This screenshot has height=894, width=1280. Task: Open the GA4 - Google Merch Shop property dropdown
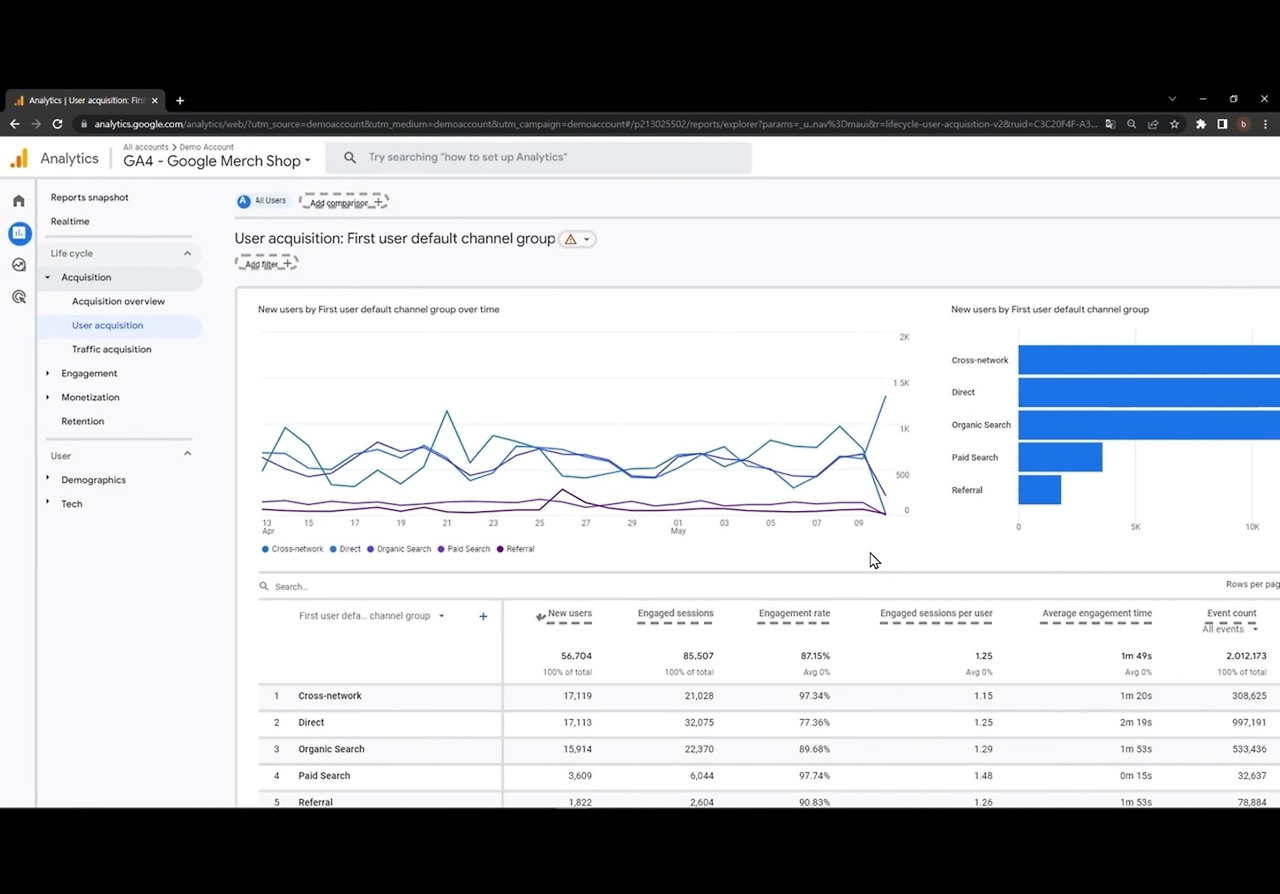click(217, 161)
